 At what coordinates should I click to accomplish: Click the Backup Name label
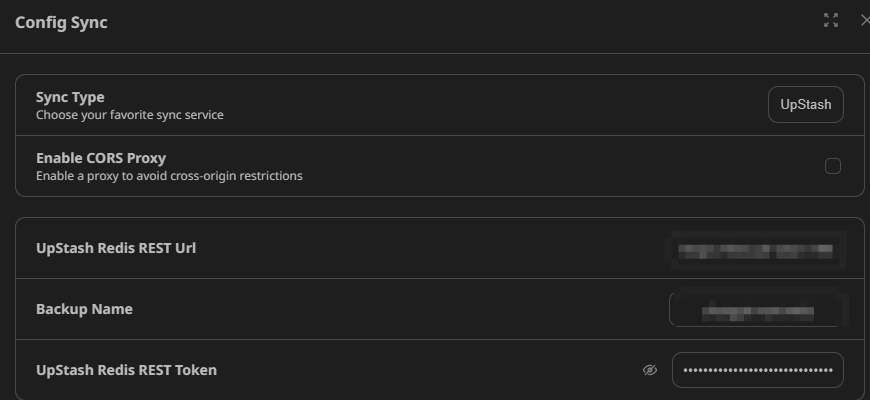84,309
